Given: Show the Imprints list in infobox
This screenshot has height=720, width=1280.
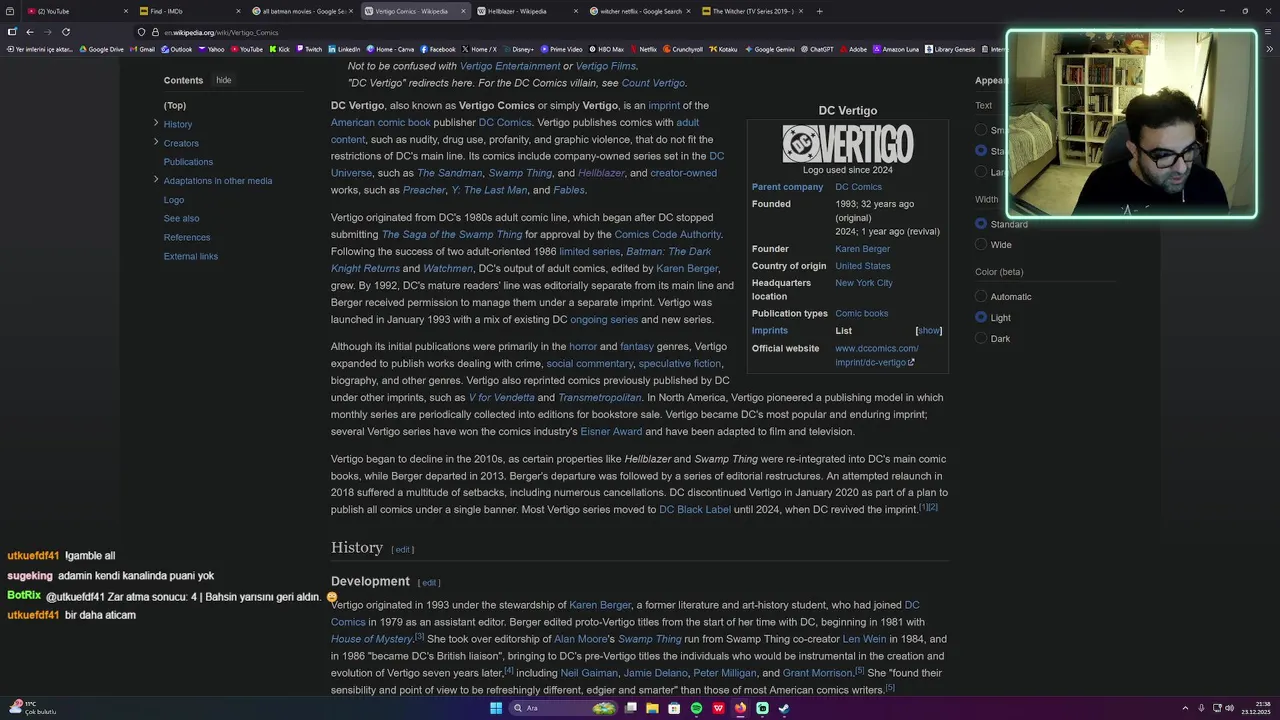Looking at the screenshot, I should 929,331.
